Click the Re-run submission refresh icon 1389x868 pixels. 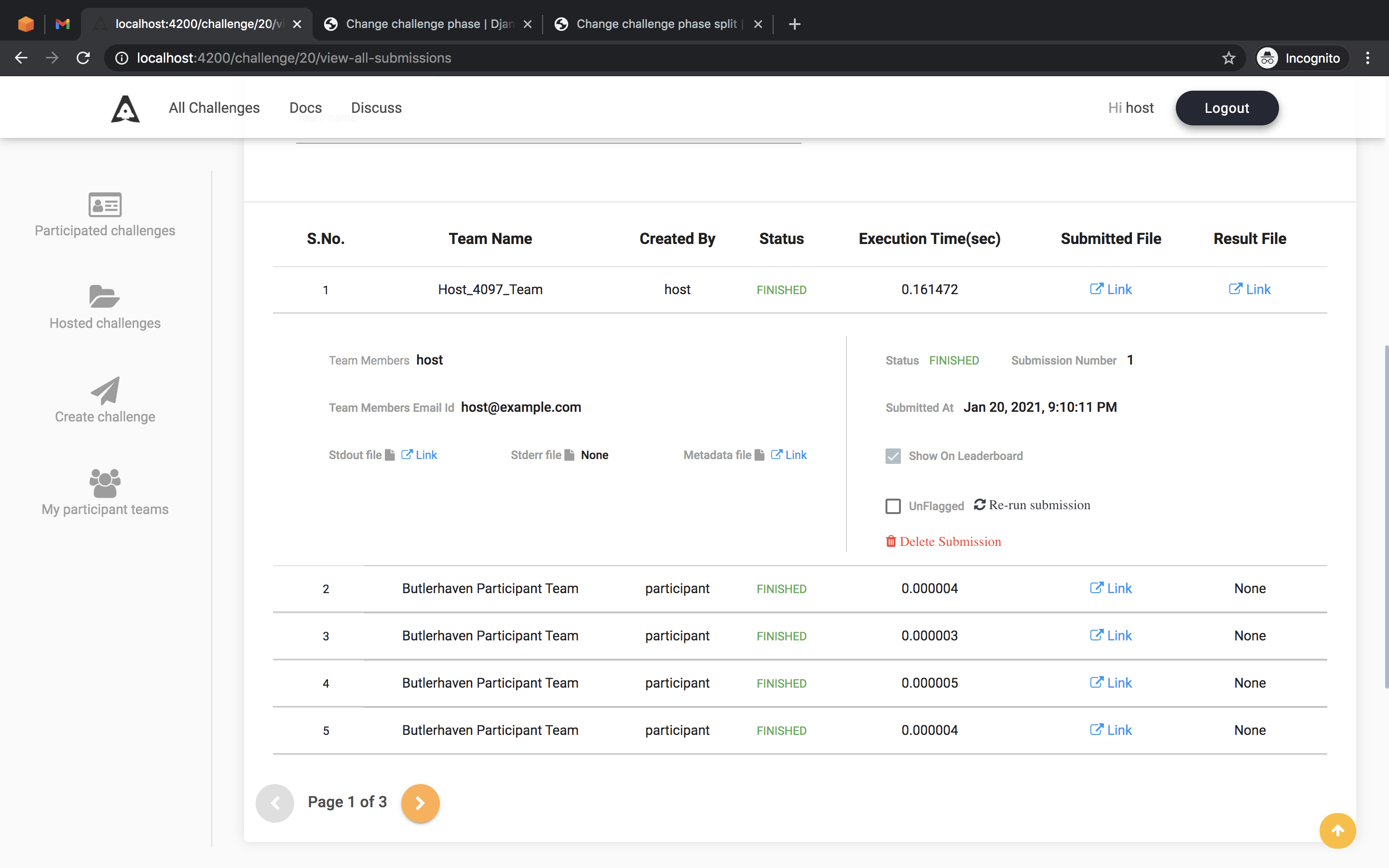(x=979, y=504)
